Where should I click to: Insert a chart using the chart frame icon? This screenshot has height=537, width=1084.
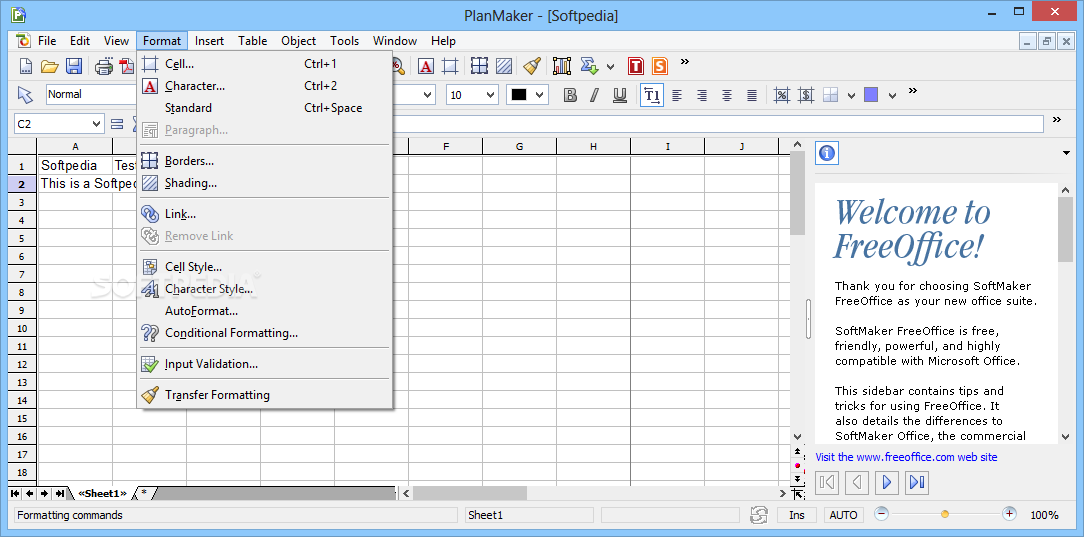[x=562, y=66]
